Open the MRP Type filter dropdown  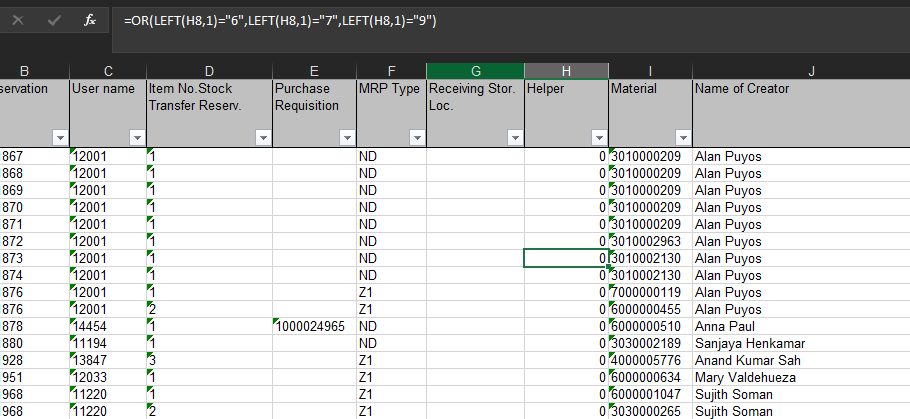pos(417,138)
